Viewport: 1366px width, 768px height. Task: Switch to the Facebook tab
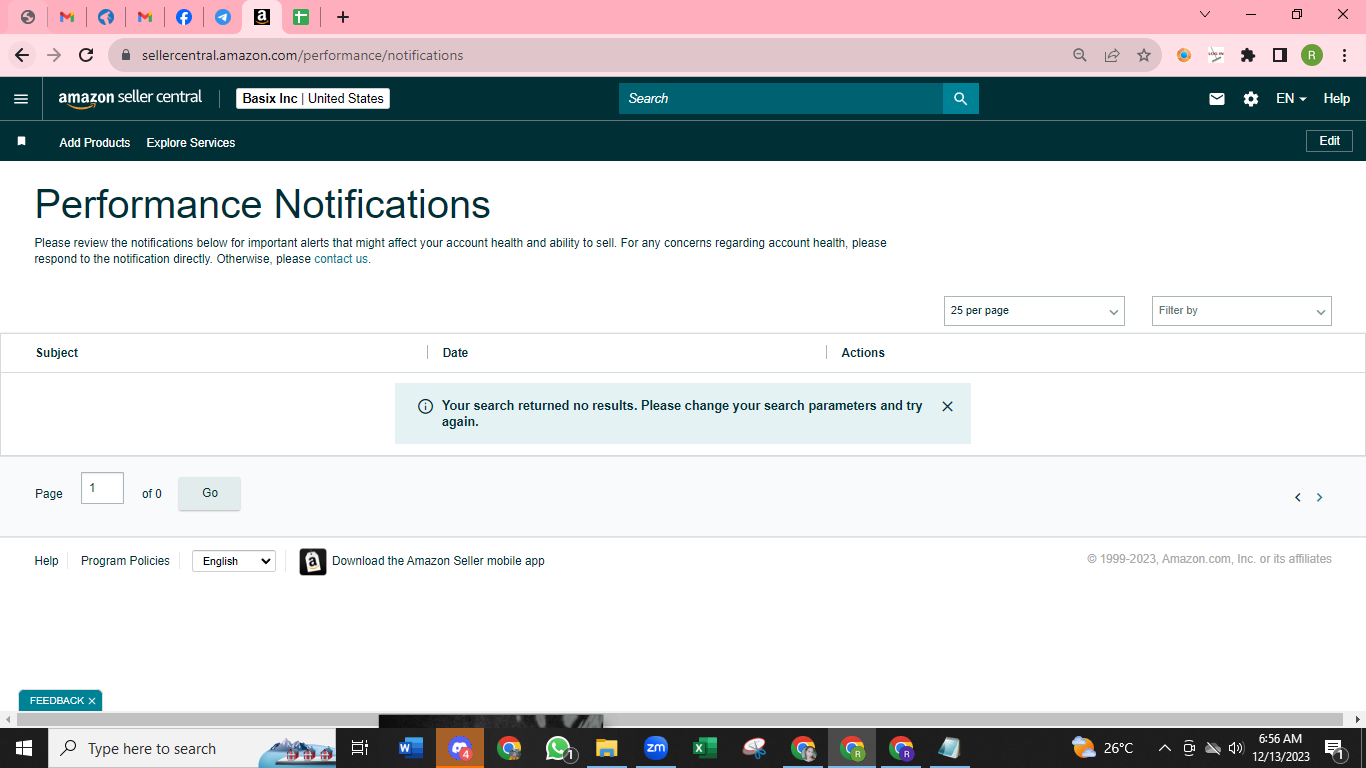(x=184, y=17)
